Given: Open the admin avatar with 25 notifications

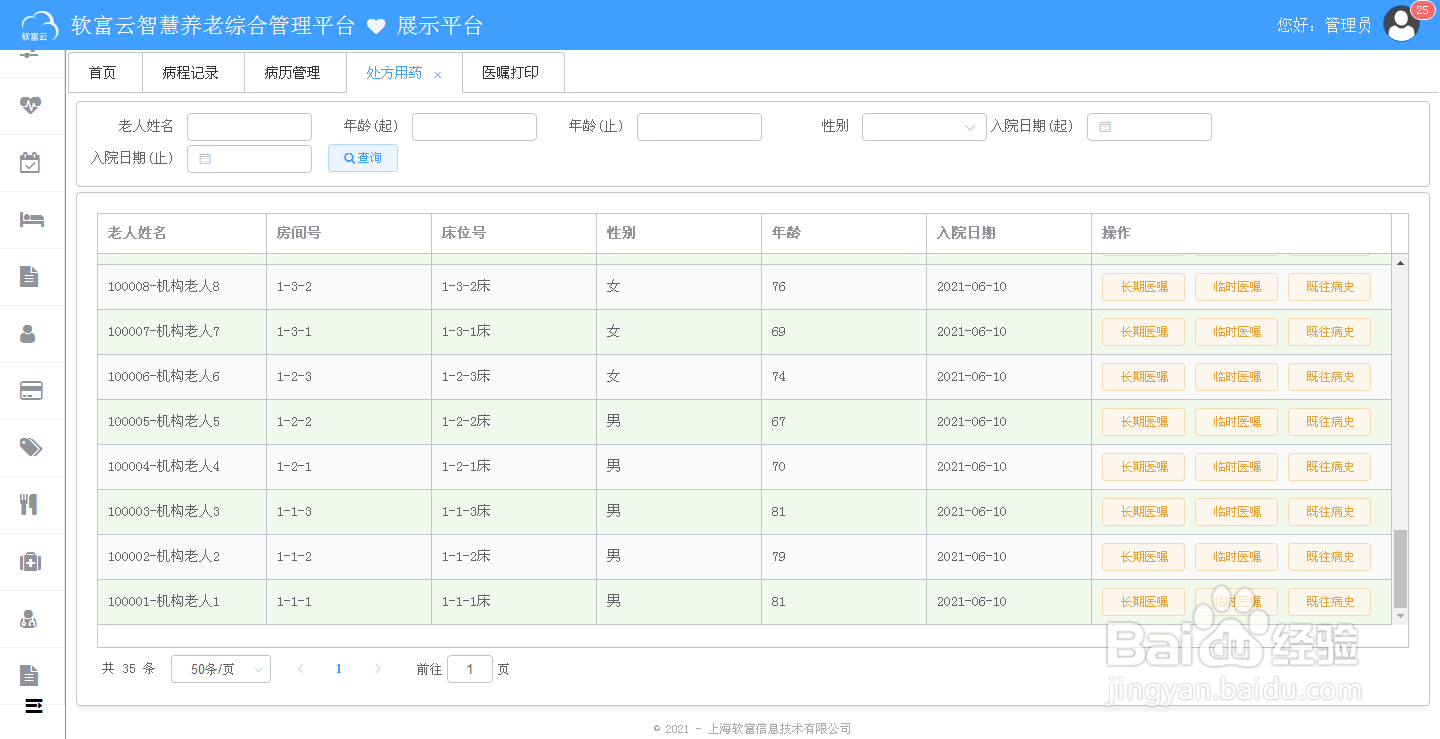Looking at the screenshot, I should point(1402,24).
